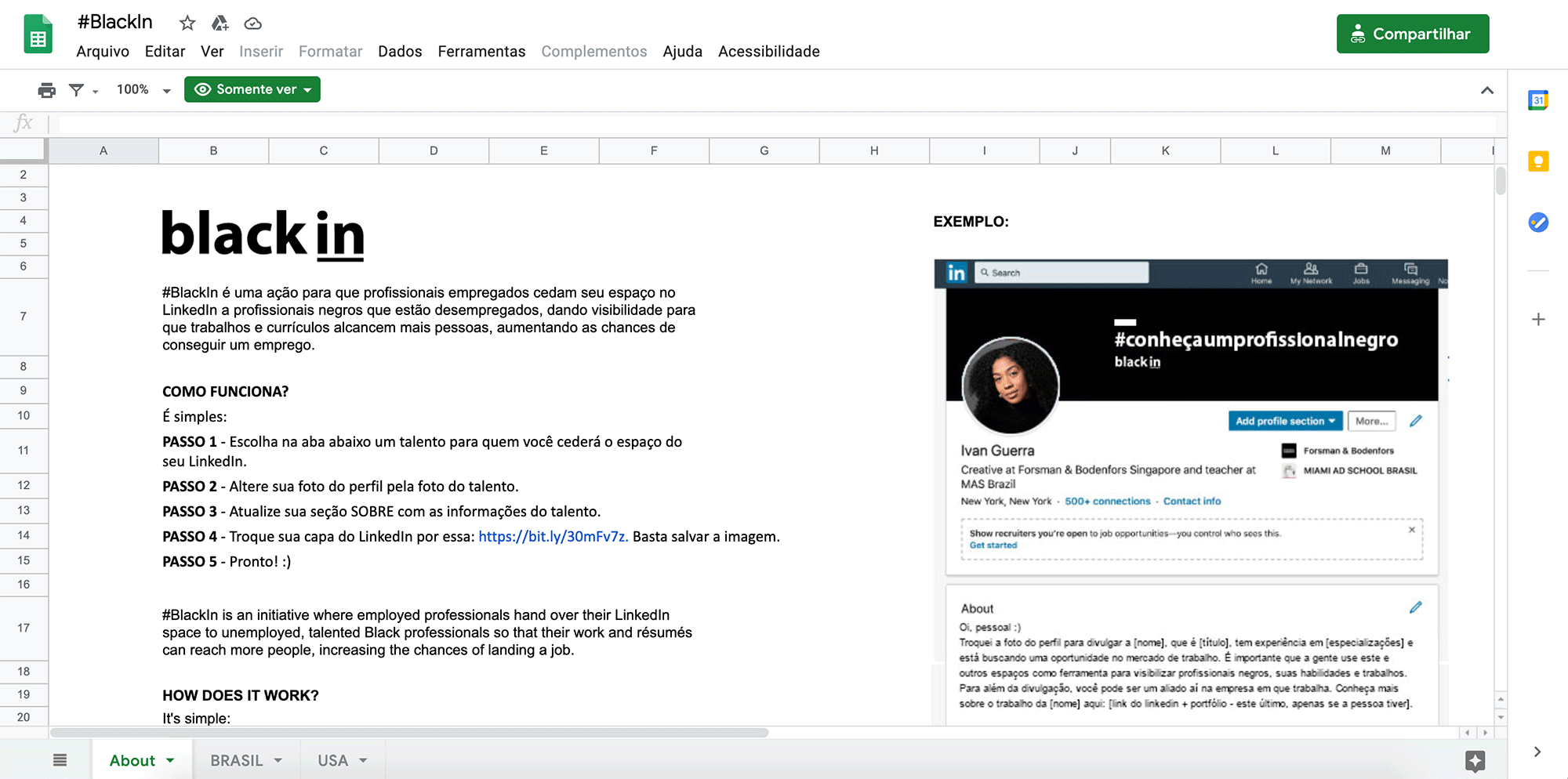
Task: Print the spreadsheet with the printer icon
Action: coord(47,90)
